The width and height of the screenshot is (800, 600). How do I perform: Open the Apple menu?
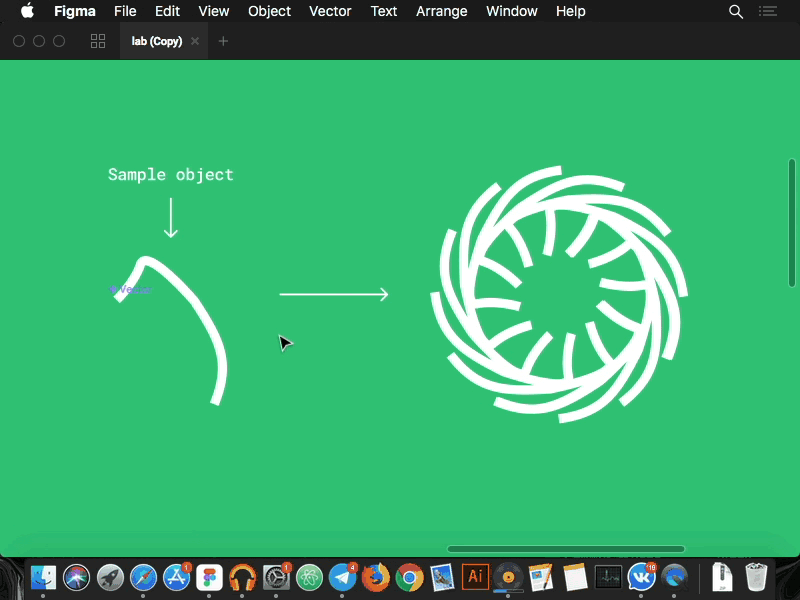[27, 11]
